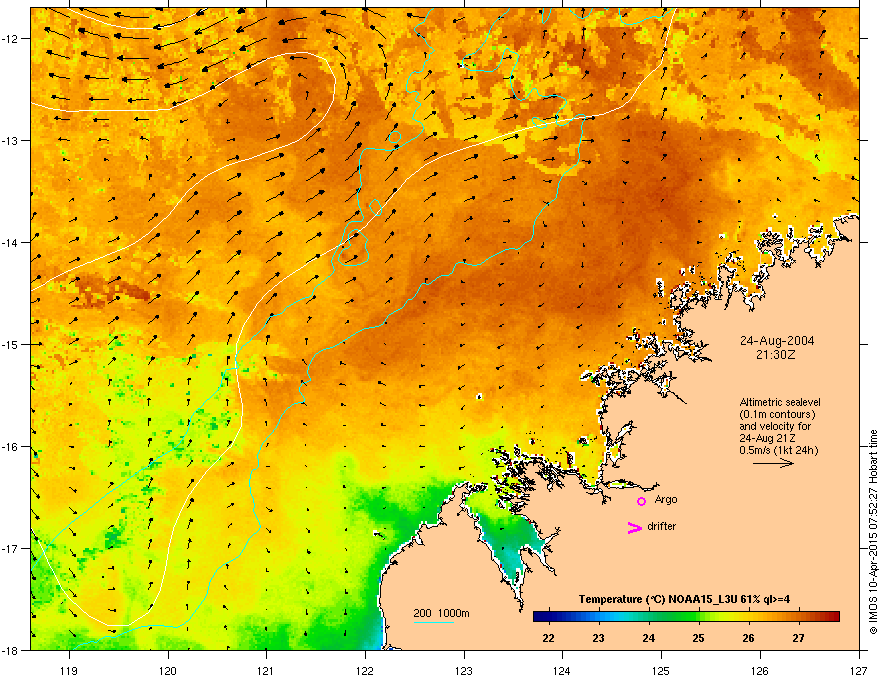Click the green part of the colorbar above 24
880x680 pixels.
[649, 617]
